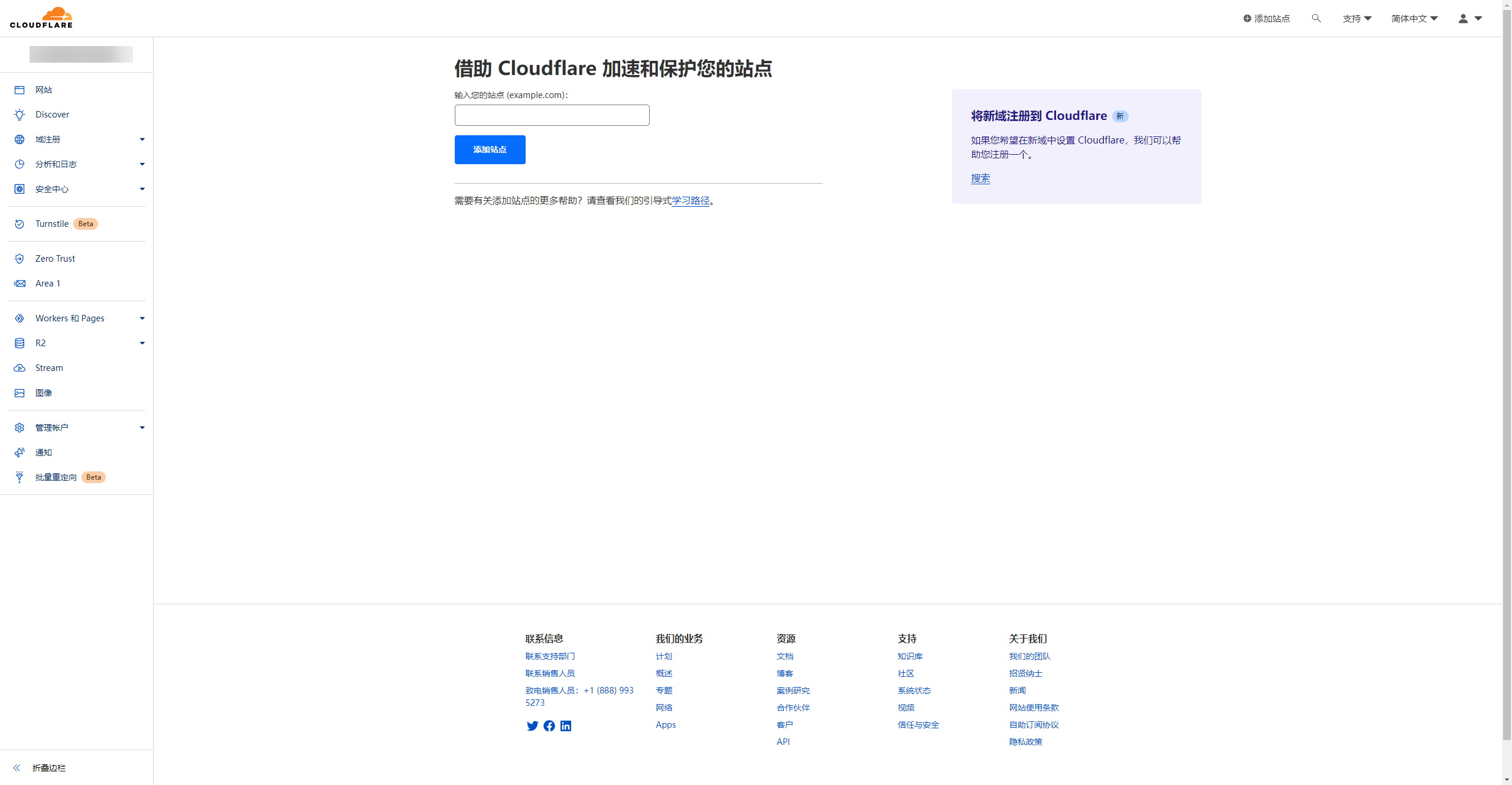Open the 学习路径 link
Image resolution: width=1512 pixels, height=785 pixels.
tap(690, 201)
